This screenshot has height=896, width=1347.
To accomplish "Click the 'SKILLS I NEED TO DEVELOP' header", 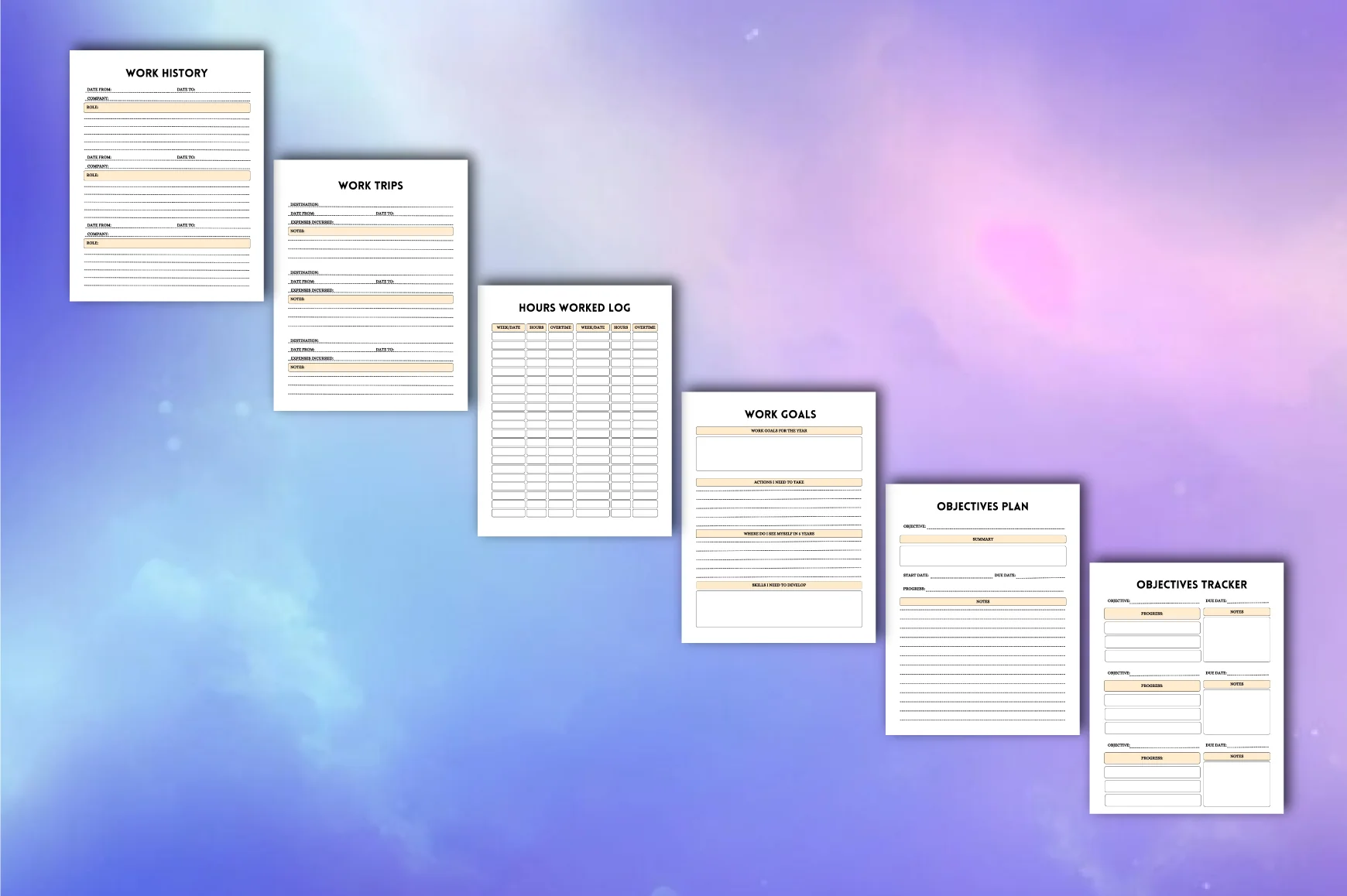I will (779, 585).
